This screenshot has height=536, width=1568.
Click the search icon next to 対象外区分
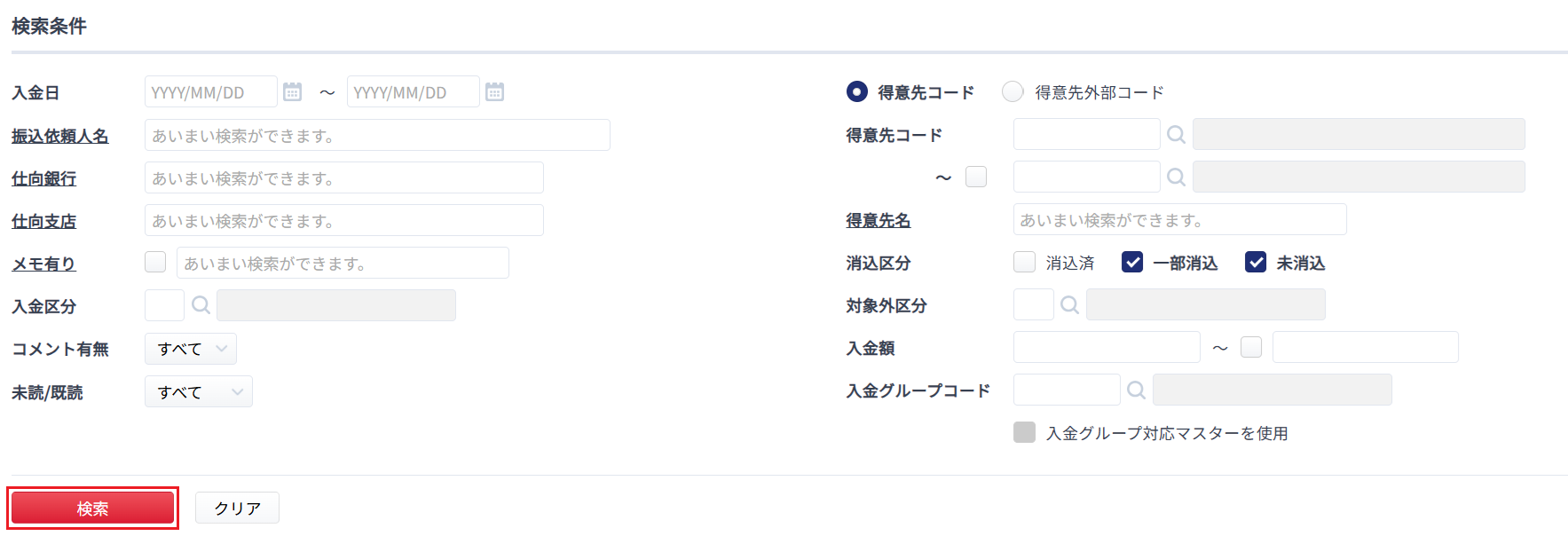(x=1070, y=304)
